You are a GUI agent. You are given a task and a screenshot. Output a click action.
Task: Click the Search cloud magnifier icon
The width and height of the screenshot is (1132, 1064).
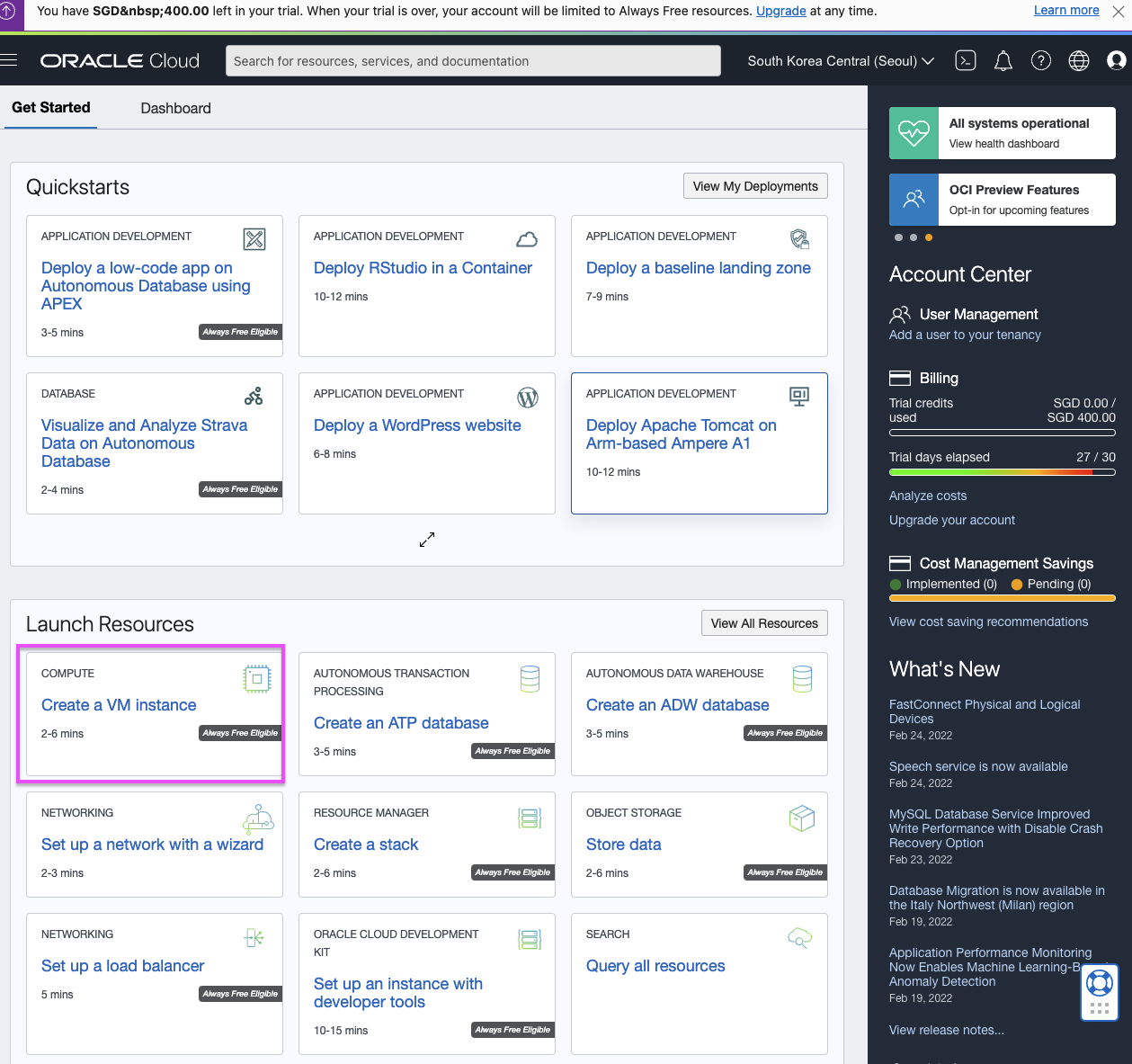point(800,938)
